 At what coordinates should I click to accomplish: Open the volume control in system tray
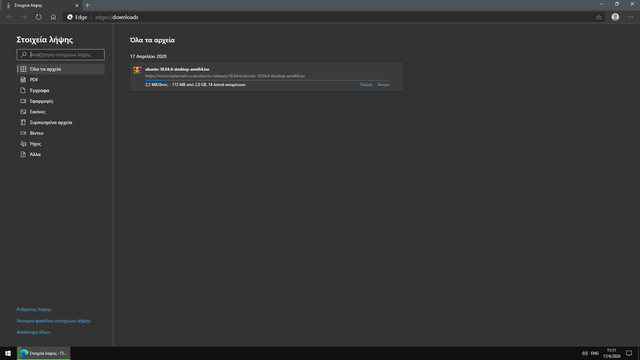coord(584,353)
